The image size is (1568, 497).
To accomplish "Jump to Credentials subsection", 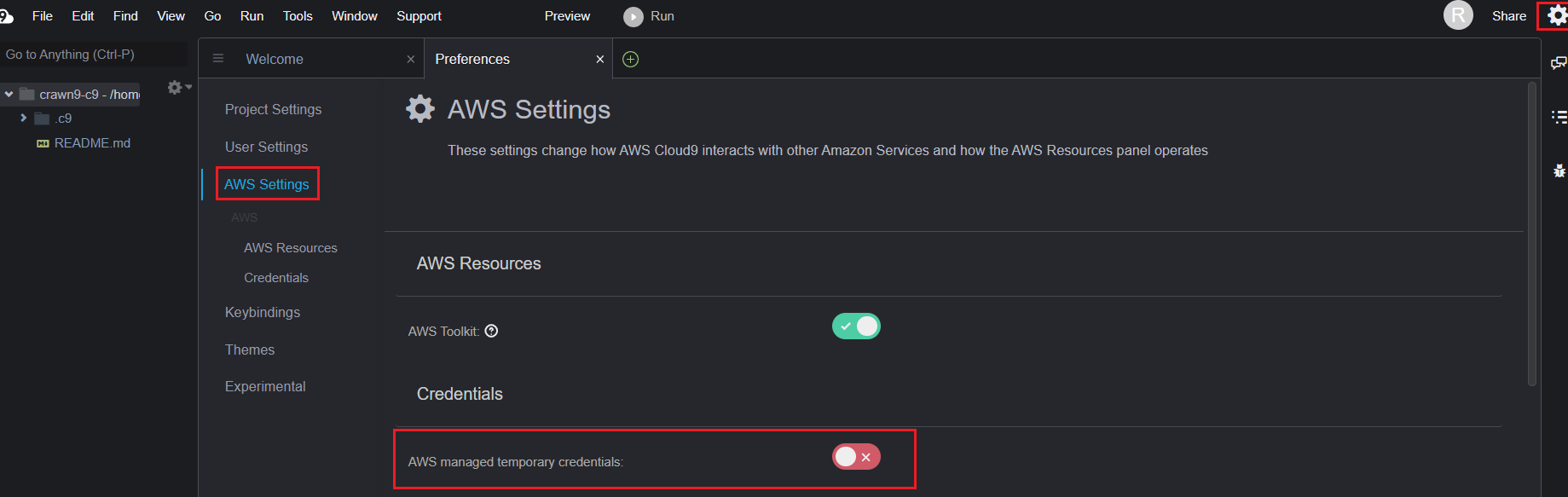I will [276, 278].
